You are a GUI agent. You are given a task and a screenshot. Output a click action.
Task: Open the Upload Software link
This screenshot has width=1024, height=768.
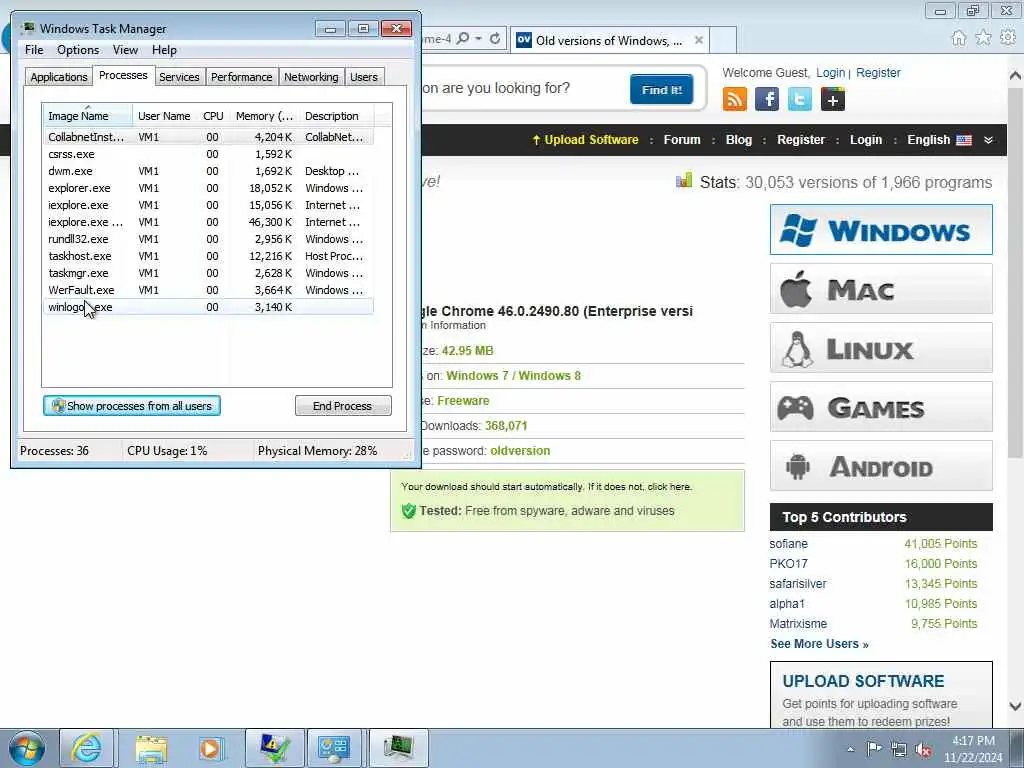(x=585, y=140)
